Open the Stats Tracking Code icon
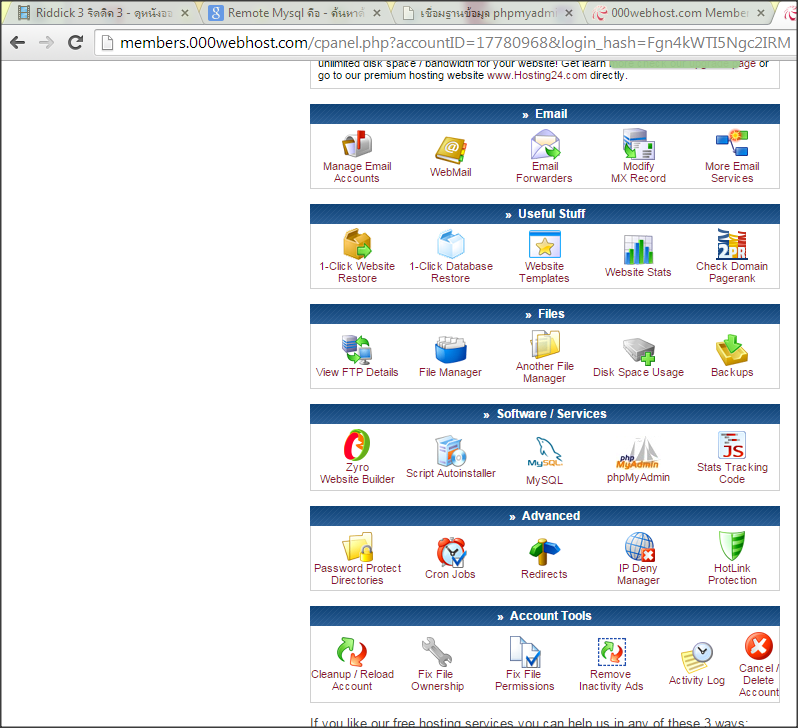 tap(732, 445)
